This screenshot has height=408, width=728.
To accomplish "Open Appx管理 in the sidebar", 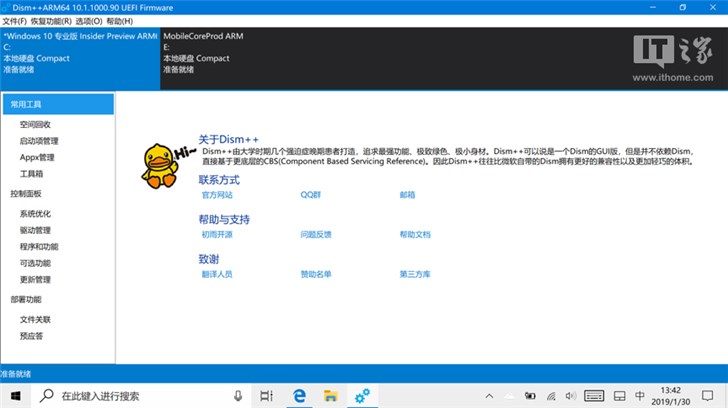I will click(37, 157).
